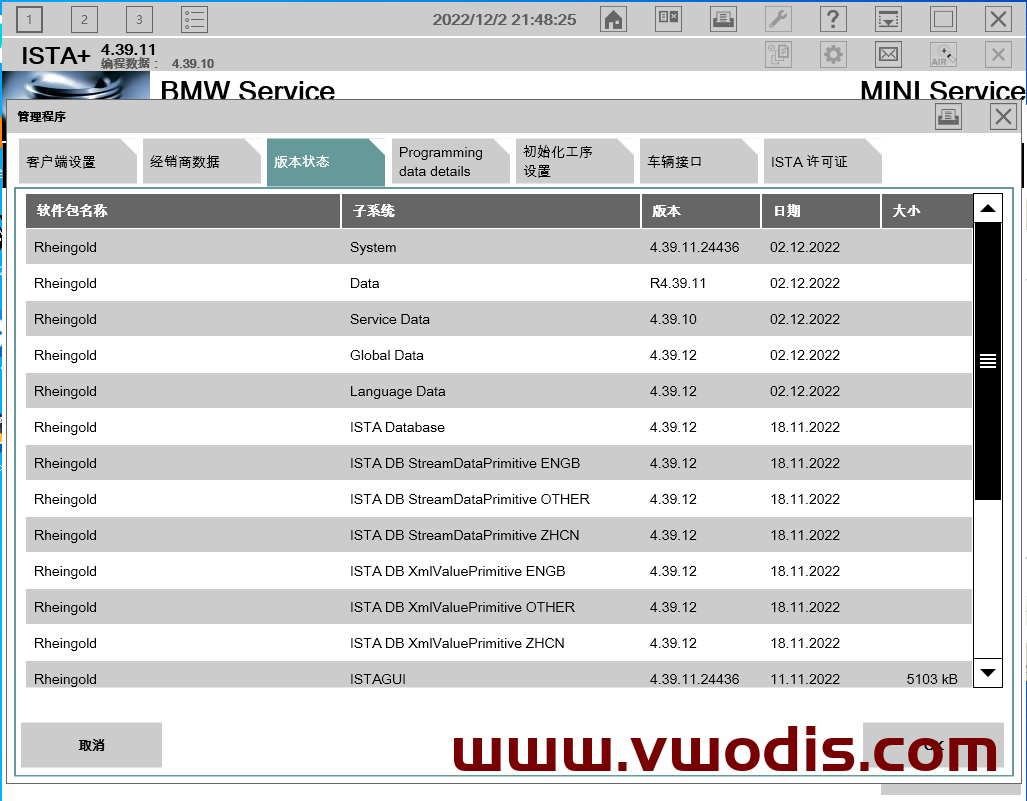Click the date in the ISTA Database row
1027x801 pixels.
[x=805, y=427]
